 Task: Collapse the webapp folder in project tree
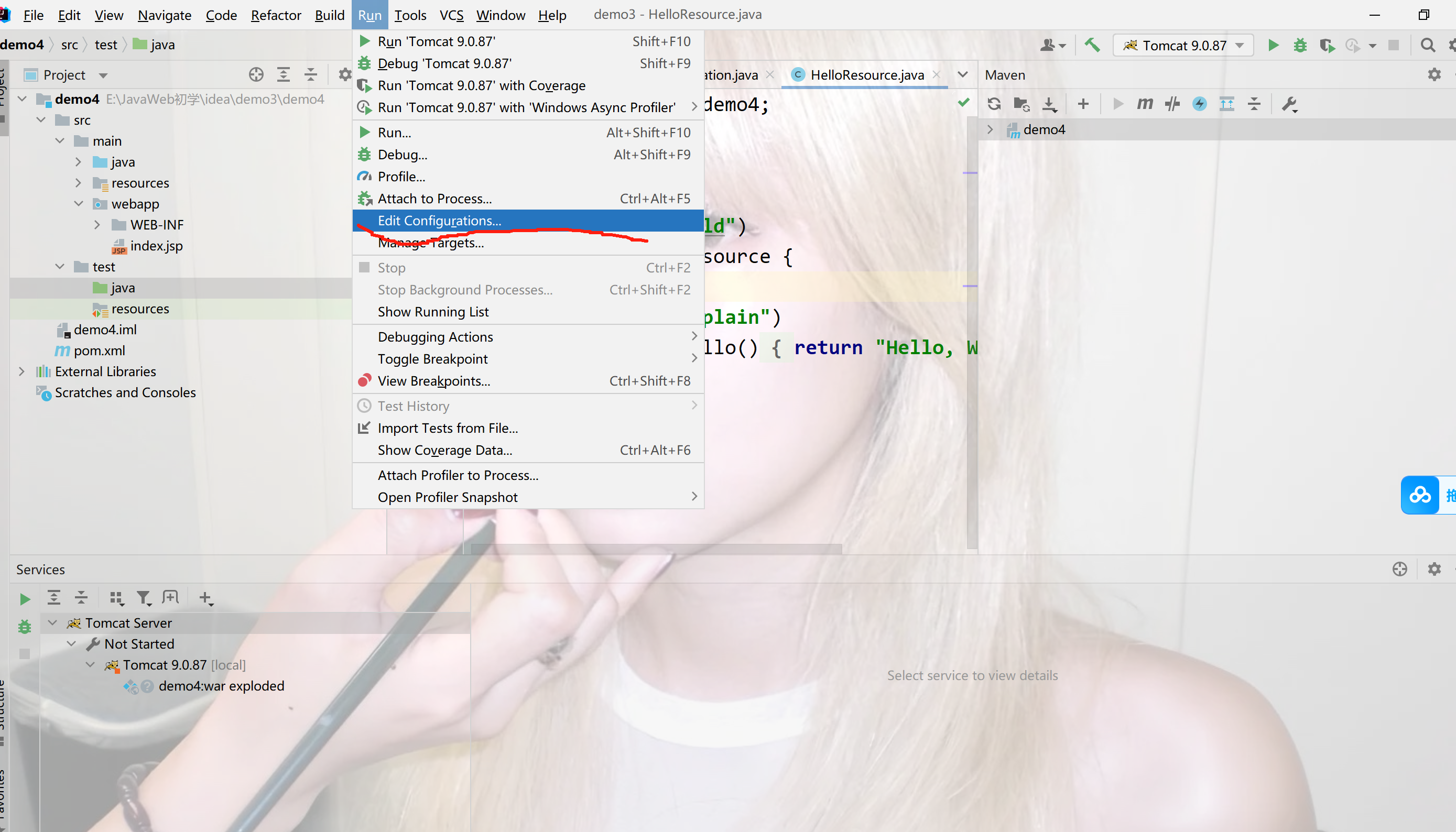pyautogui.click(x=79, y=204)
